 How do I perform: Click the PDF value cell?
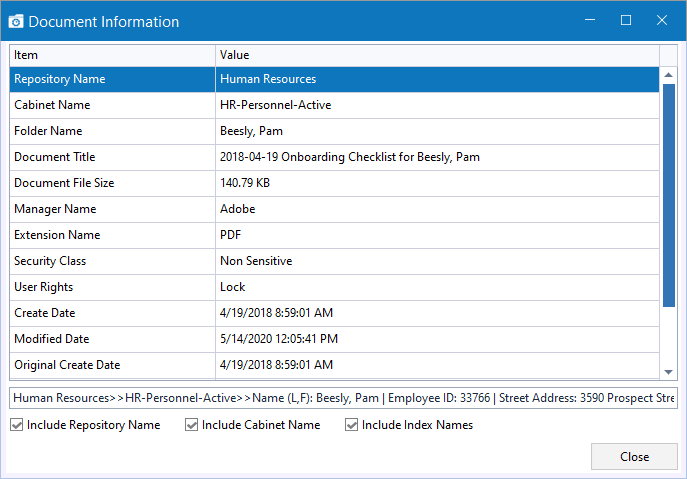pyautogui.click(x=437, y=235)
